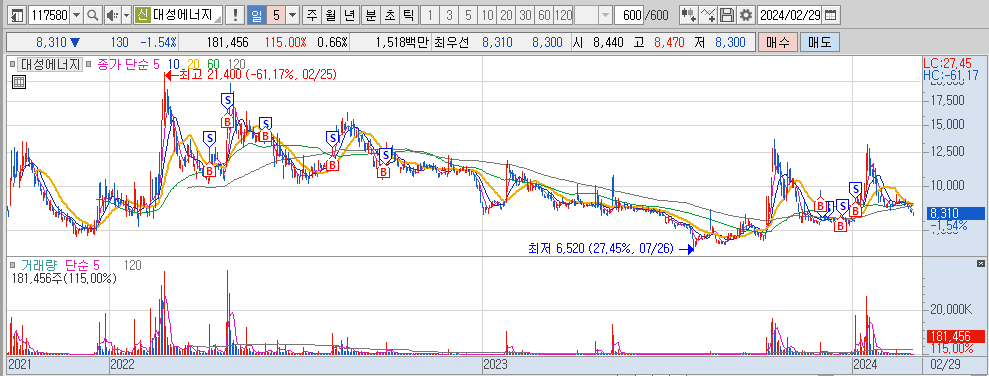This screenshot has width=989, height=376.
Task: Click the pink 5 period button
Action: coord(276,15)
